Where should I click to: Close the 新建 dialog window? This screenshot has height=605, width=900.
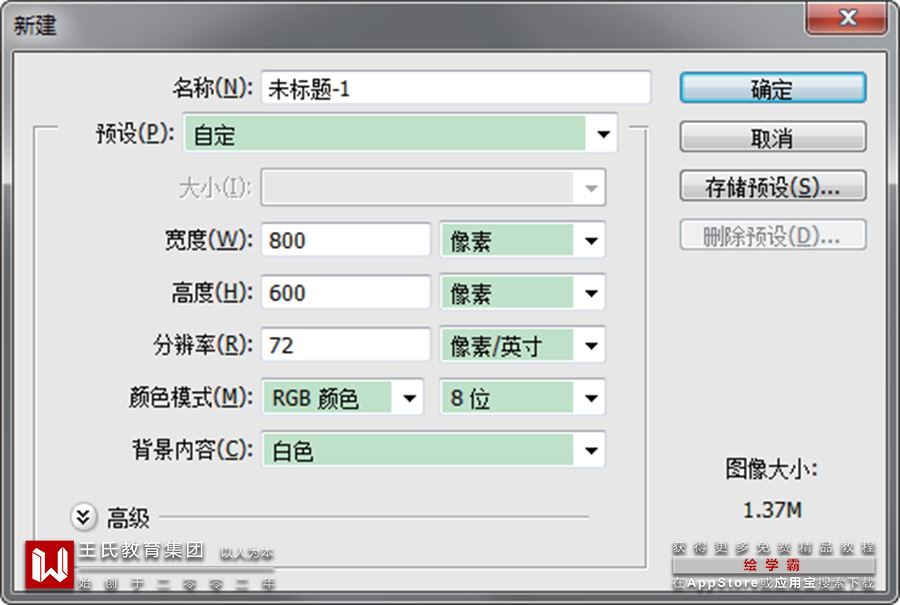[x=847, y=18]
